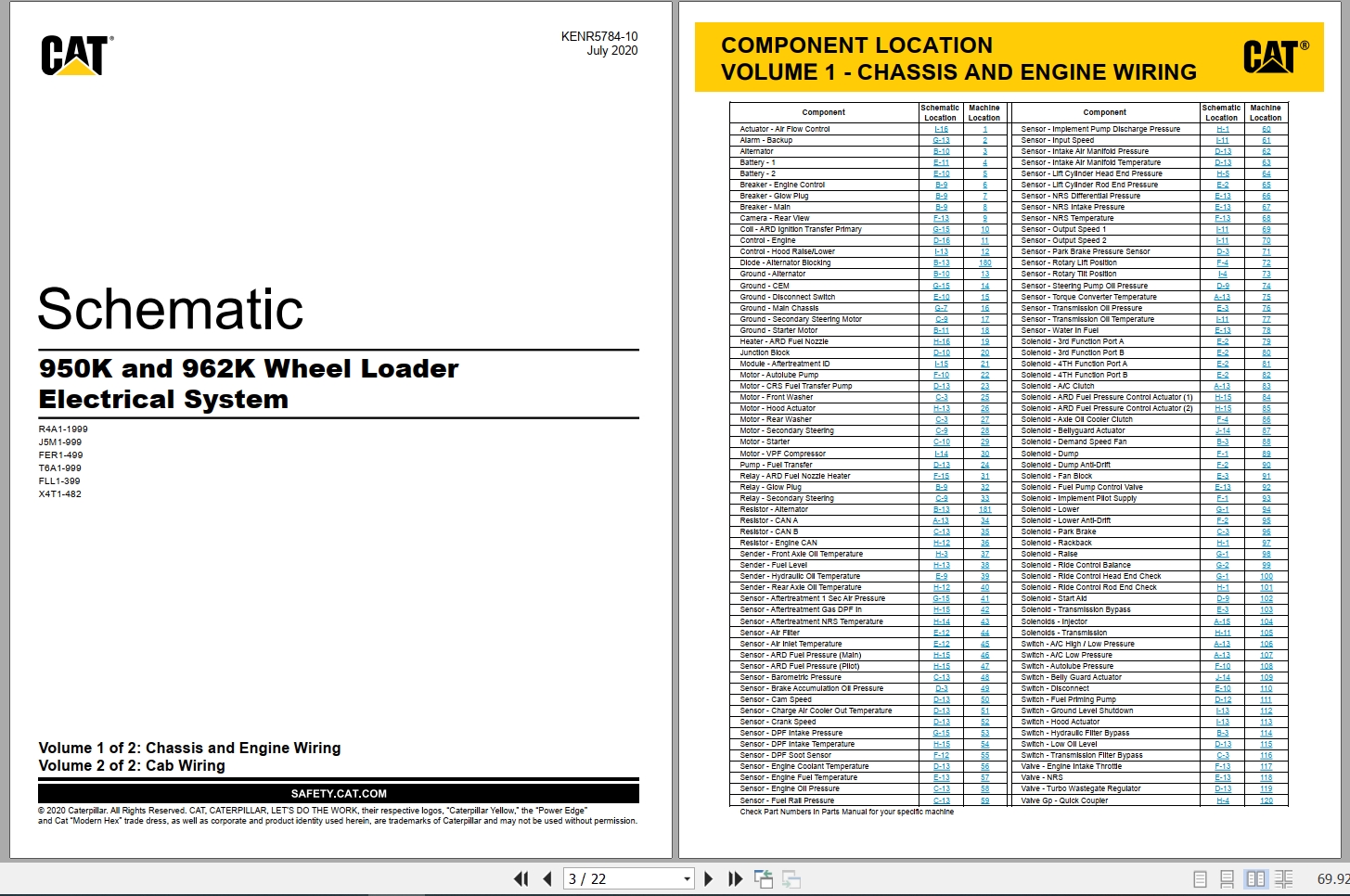1350x896 pixels.
Task: Open machine location 73 for Rotary Tilt Position
Action: coord(1266,274)
